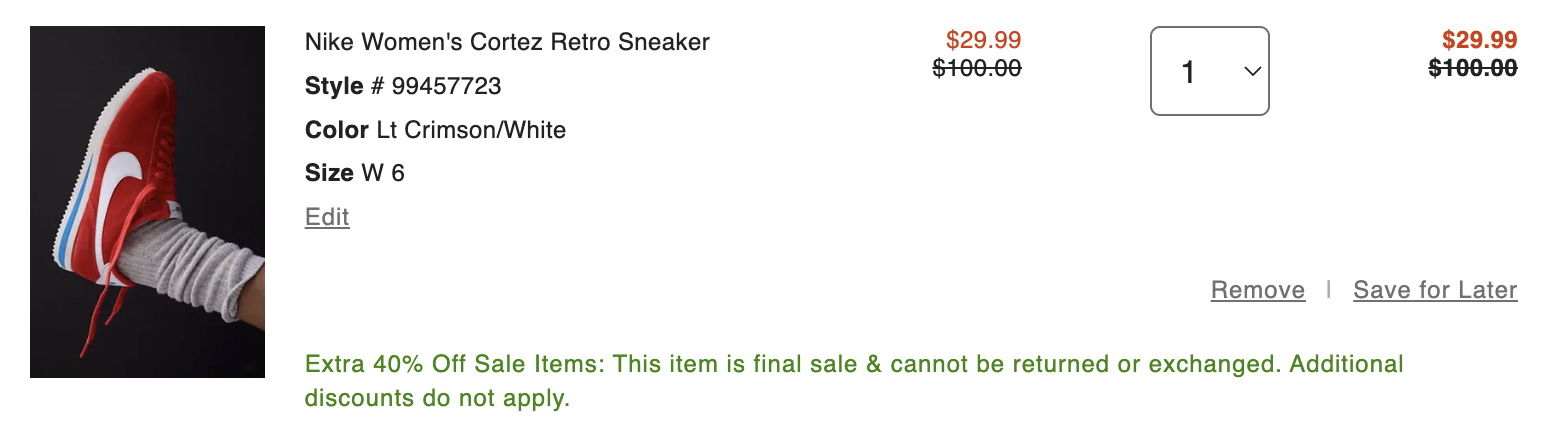
Task: Click the bold Style label
Action: coord(334,86)
